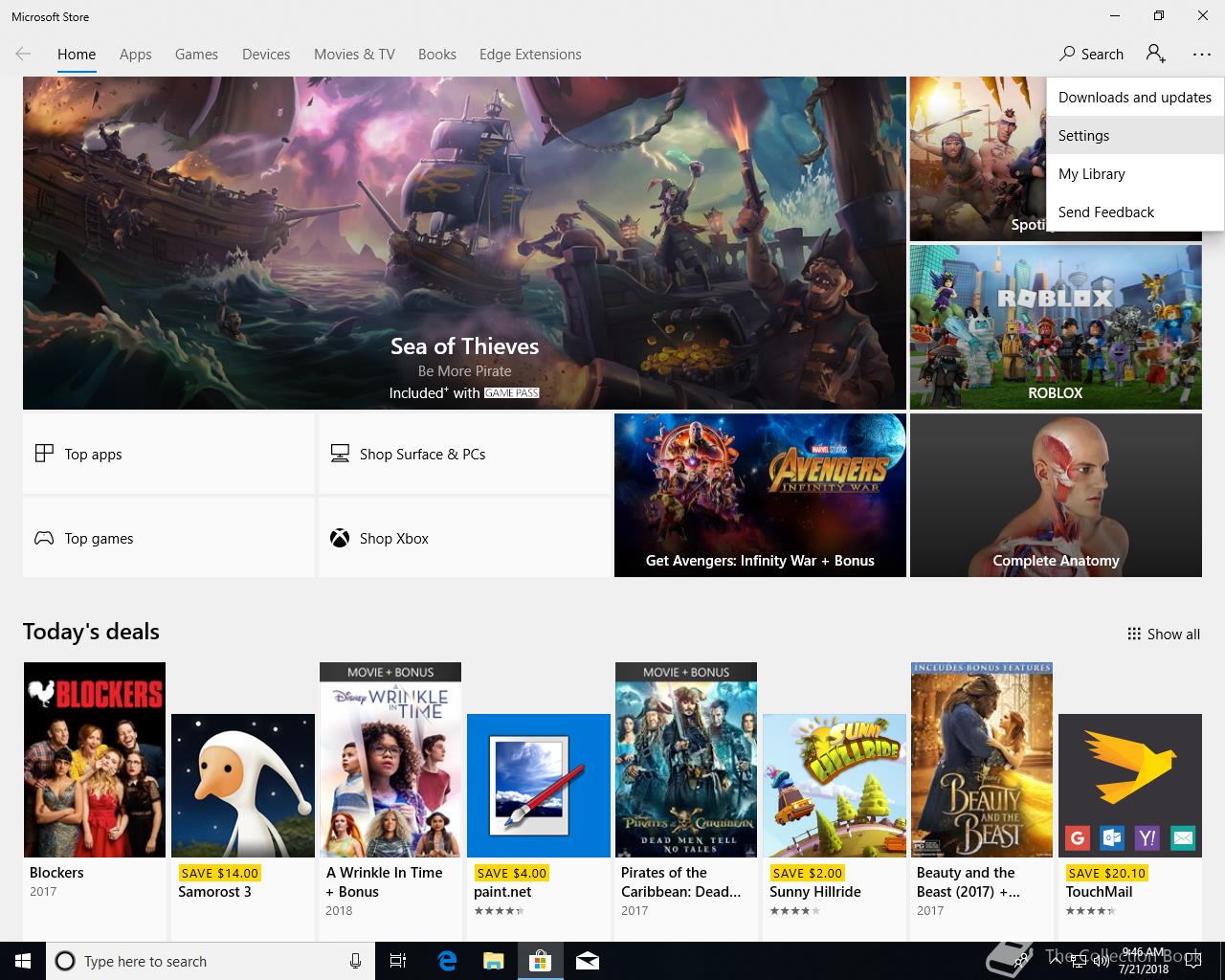The image size is (1225, 980).
Task: Open A Wrinkle In Time poster
Action: click(390, 760)
